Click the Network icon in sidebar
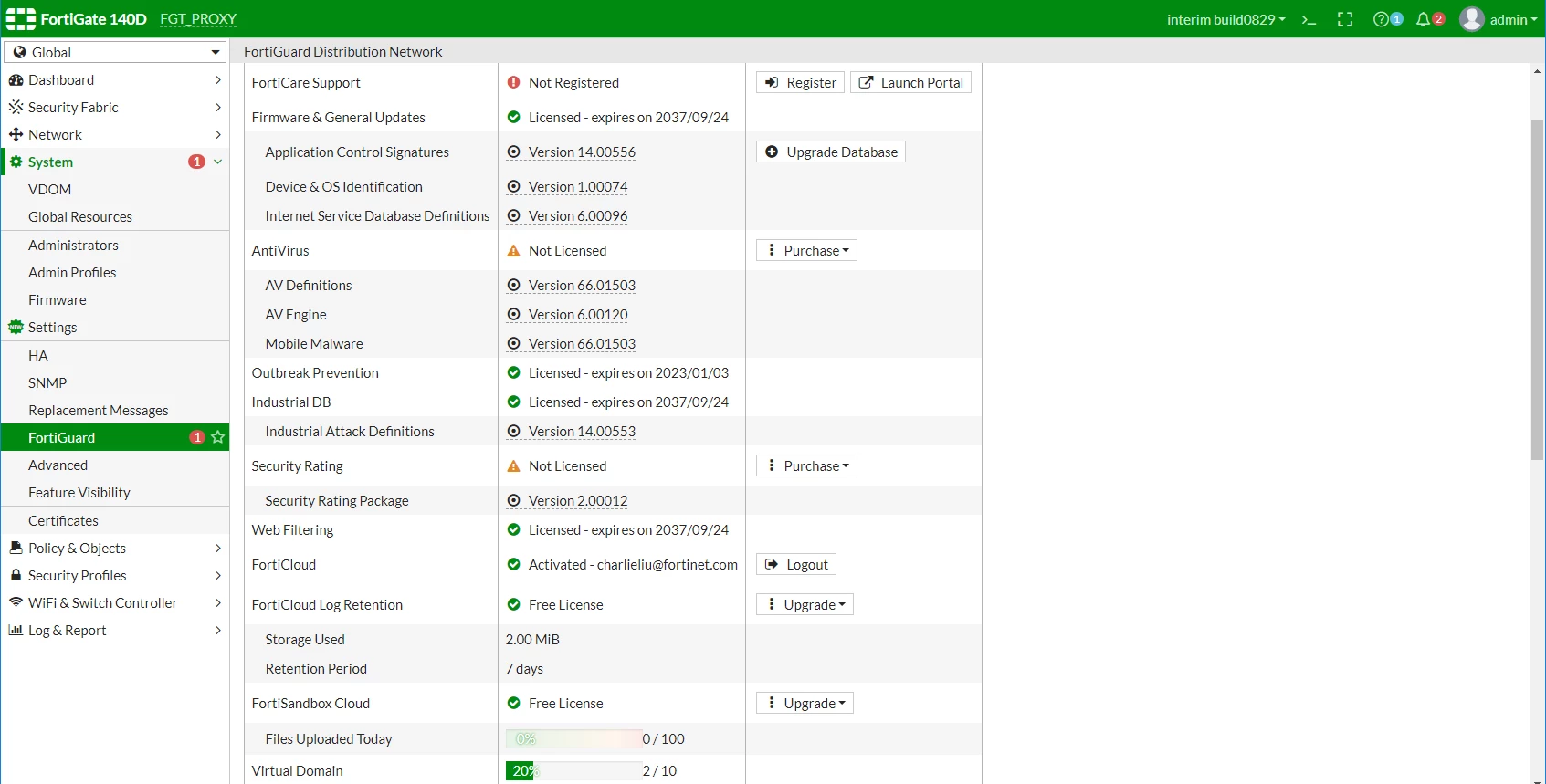Viewport: 1546px width, 784px height. click(x=16, y=134)
